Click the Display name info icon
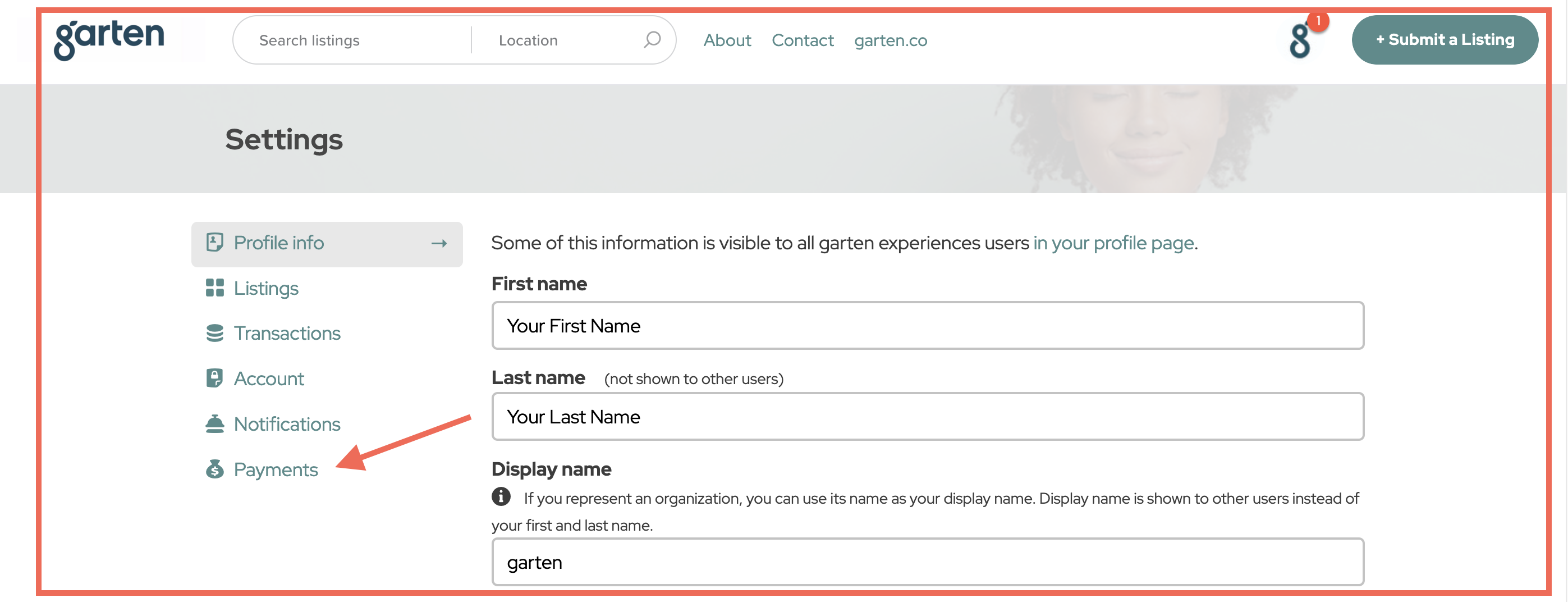Viewport: 1568px width, 602px height. tap(501, 496)
